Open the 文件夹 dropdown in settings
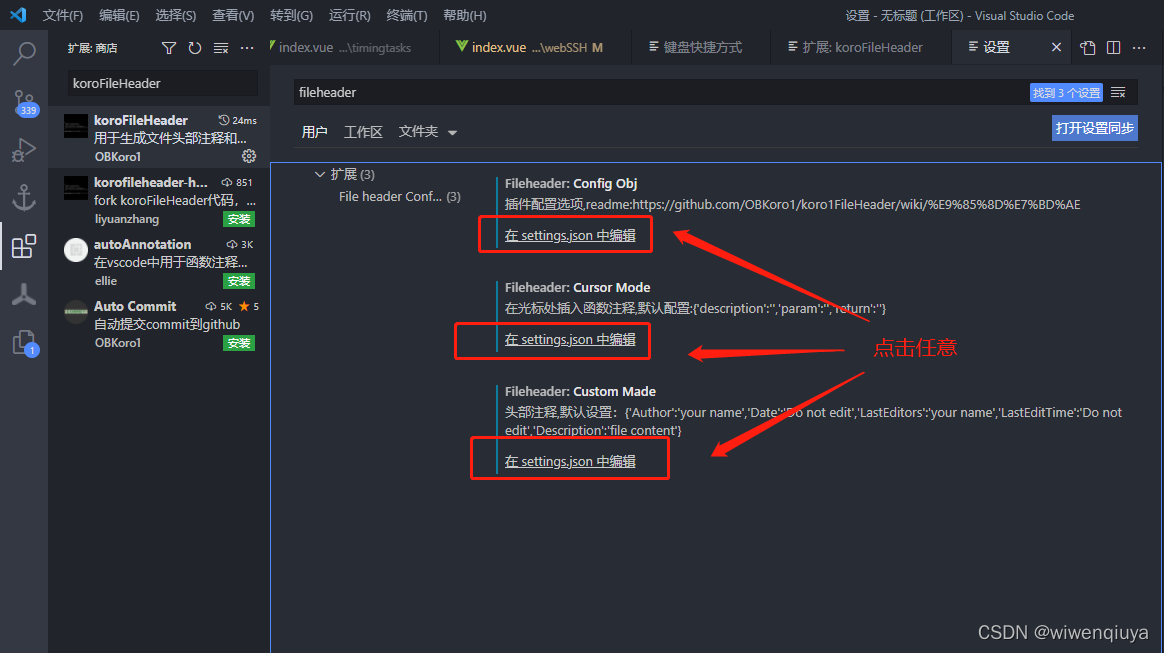 427,131
